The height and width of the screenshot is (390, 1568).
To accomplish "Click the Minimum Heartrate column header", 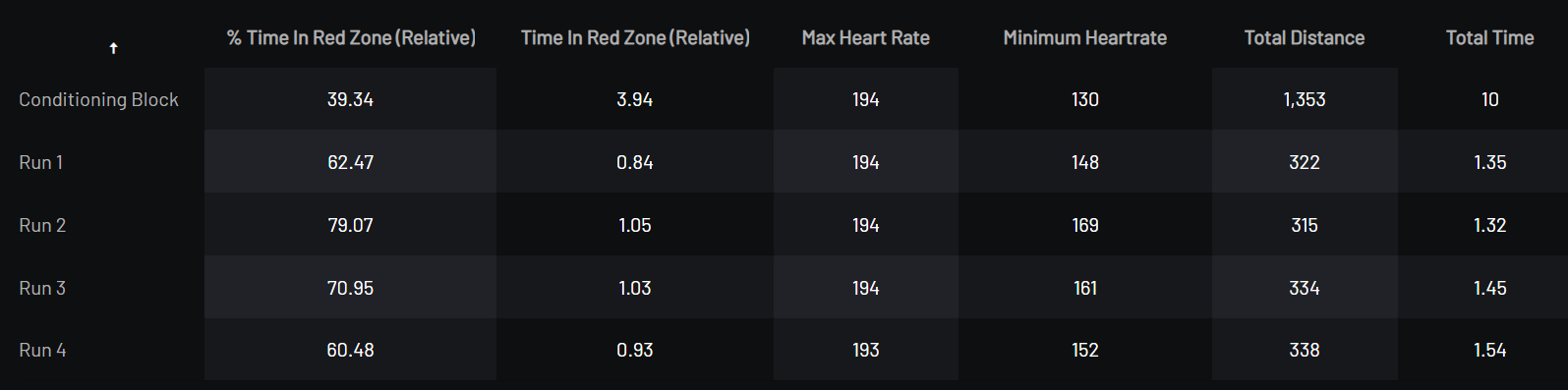I will click(1084, 38).
